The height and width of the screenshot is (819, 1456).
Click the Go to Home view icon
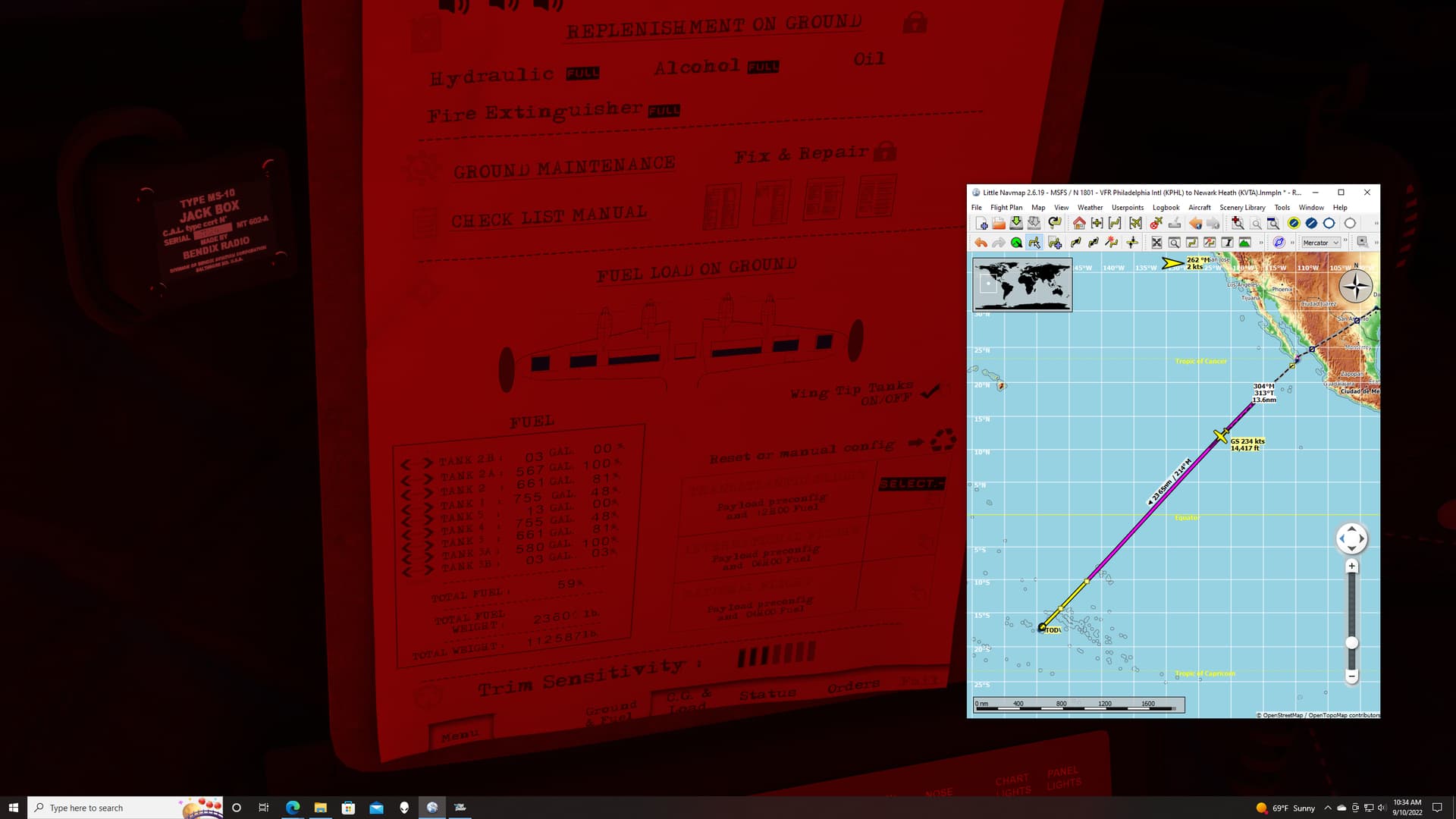[1078, 223]
